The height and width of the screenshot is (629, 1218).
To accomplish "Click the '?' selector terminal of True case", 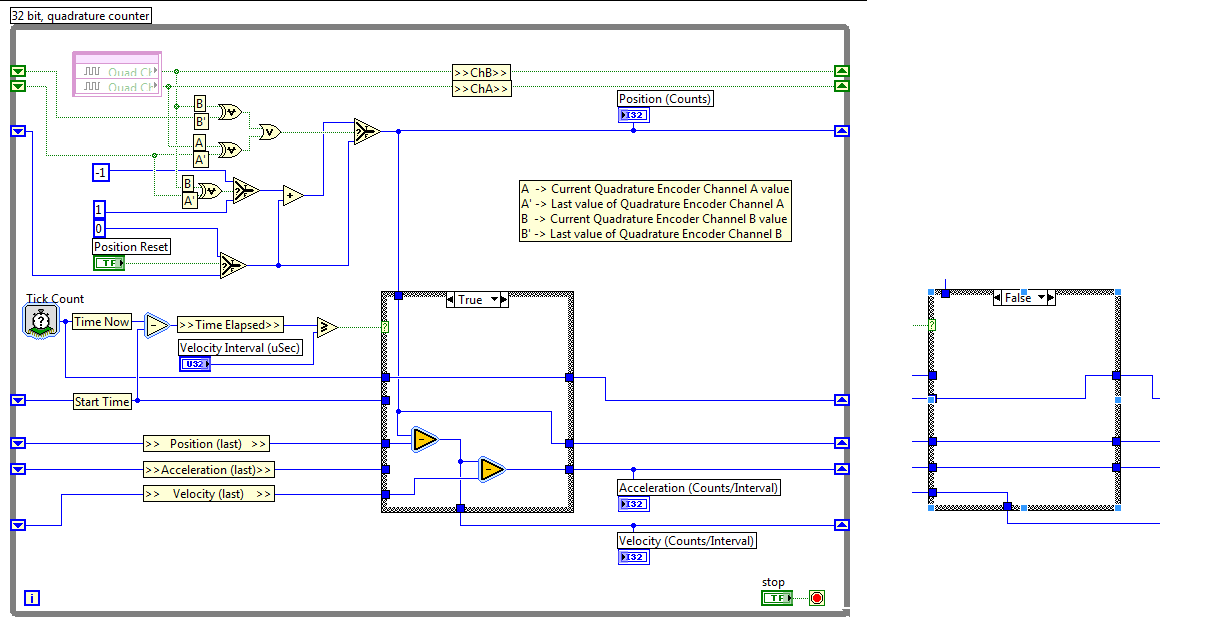I will (x=385, y=327).
